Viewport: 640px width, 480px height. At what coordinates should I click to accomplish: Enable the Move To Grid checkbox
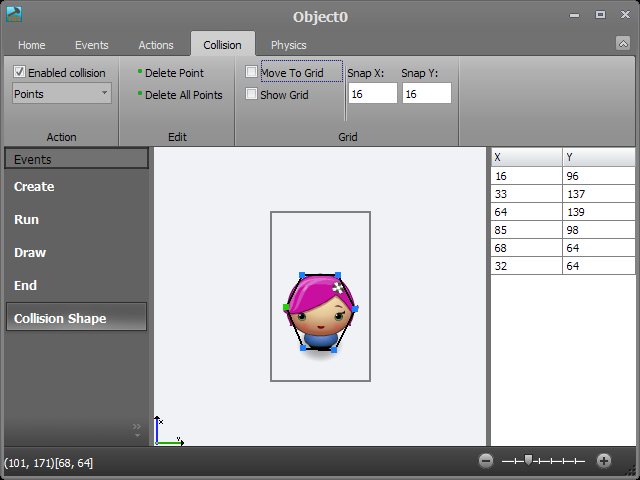252,73
